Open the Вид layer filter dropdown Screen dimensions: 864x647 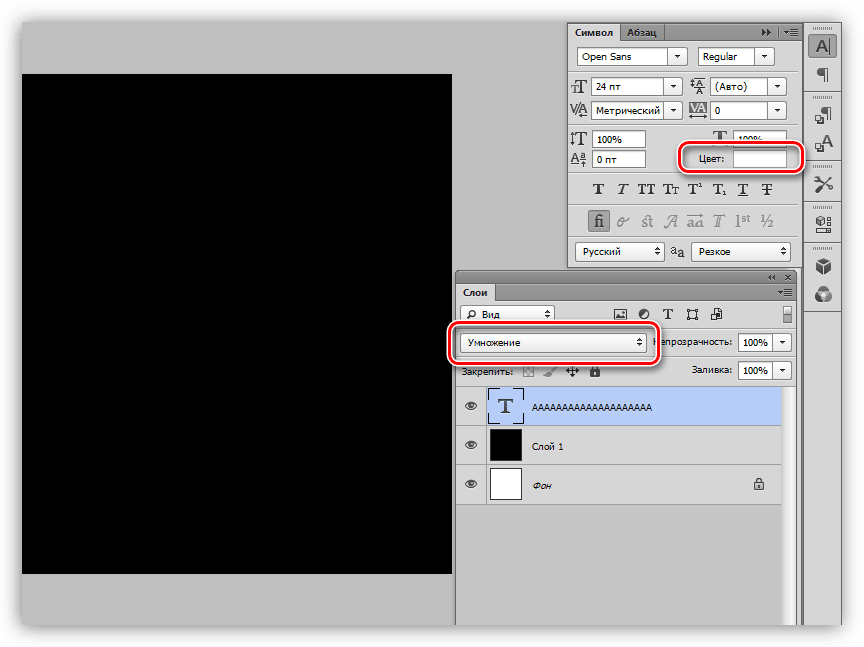click(x=507, y=314)
